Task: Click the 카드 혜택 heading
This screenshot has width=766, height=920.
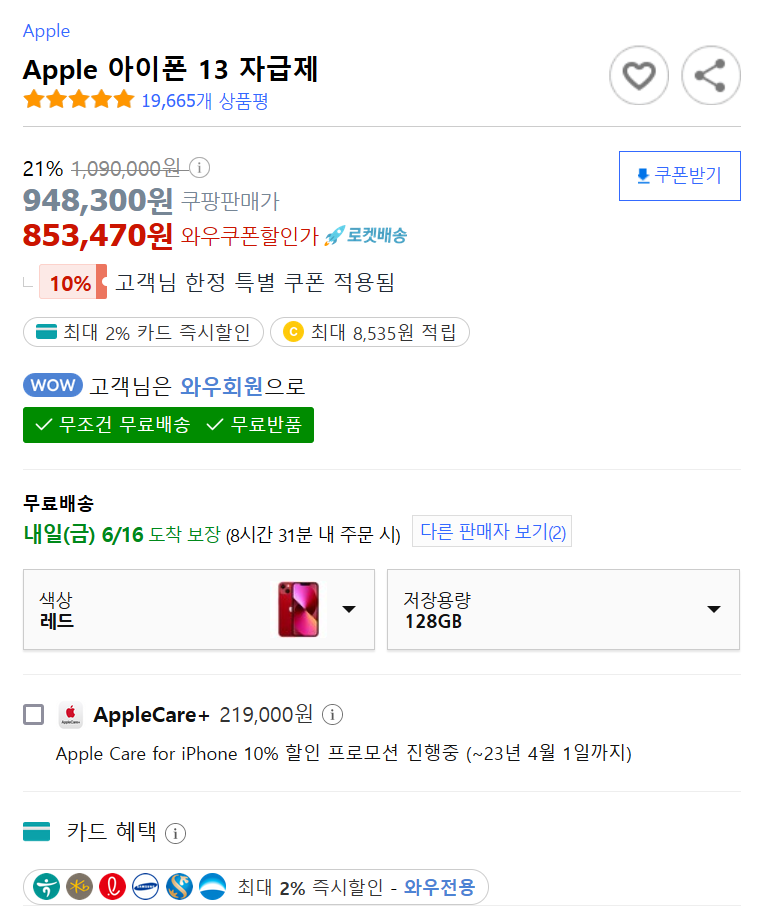Action: click(x=111, y=832)
